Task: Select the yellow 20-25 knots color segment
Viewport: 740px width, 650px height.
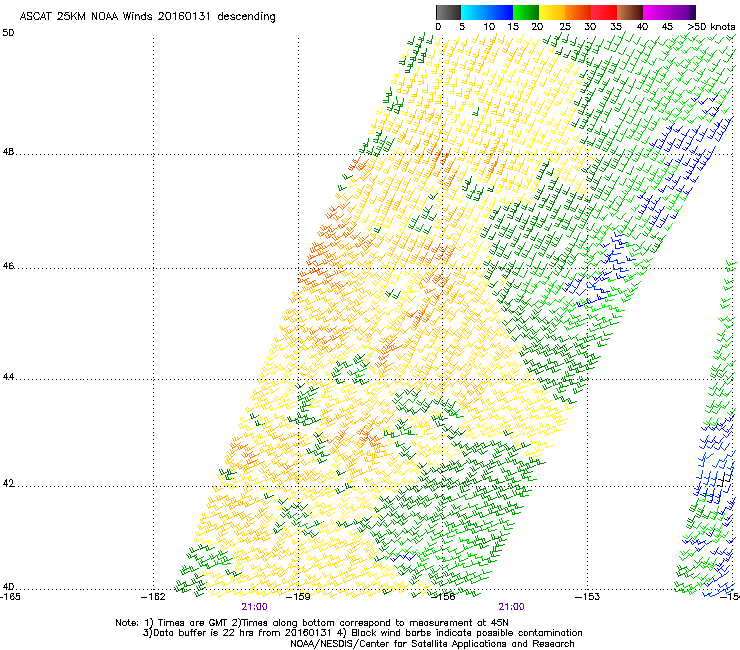Action: click(552, 12)
